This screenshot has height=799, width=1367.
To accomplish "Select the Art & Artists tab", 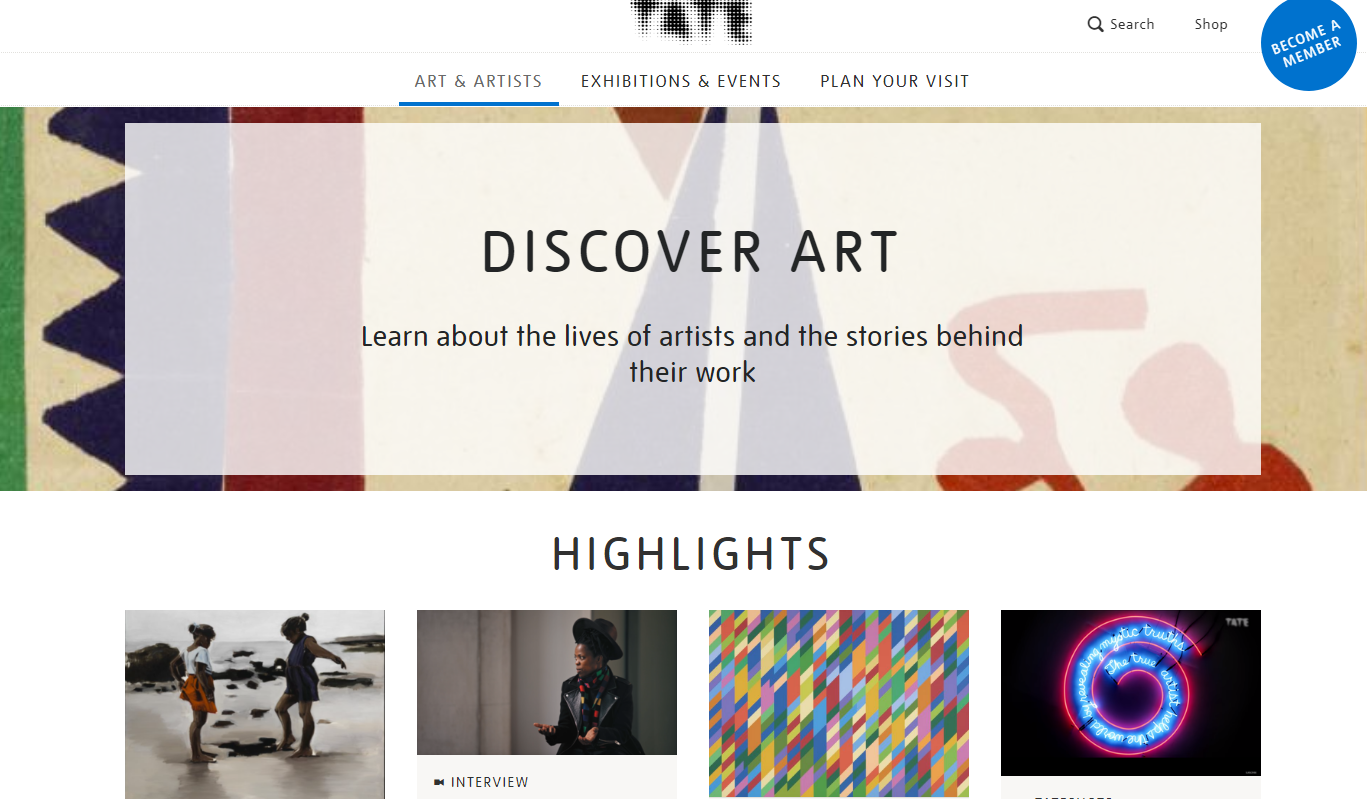I will pos(478,81).
